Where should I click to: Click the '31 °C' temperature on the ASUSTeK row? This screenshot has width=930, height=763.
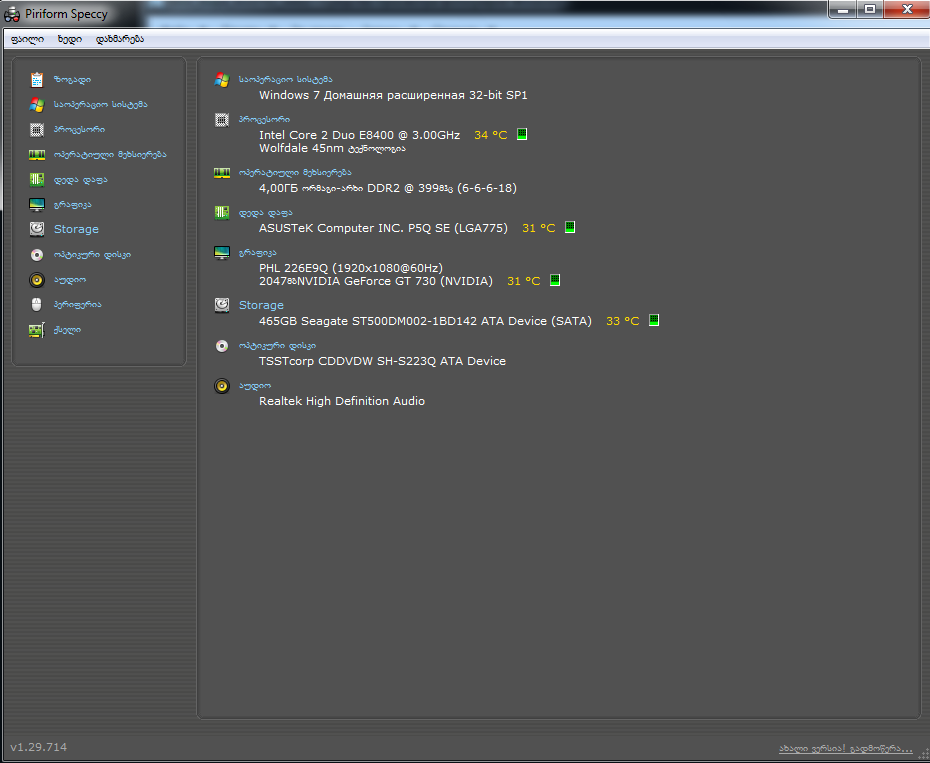[539, 228]
